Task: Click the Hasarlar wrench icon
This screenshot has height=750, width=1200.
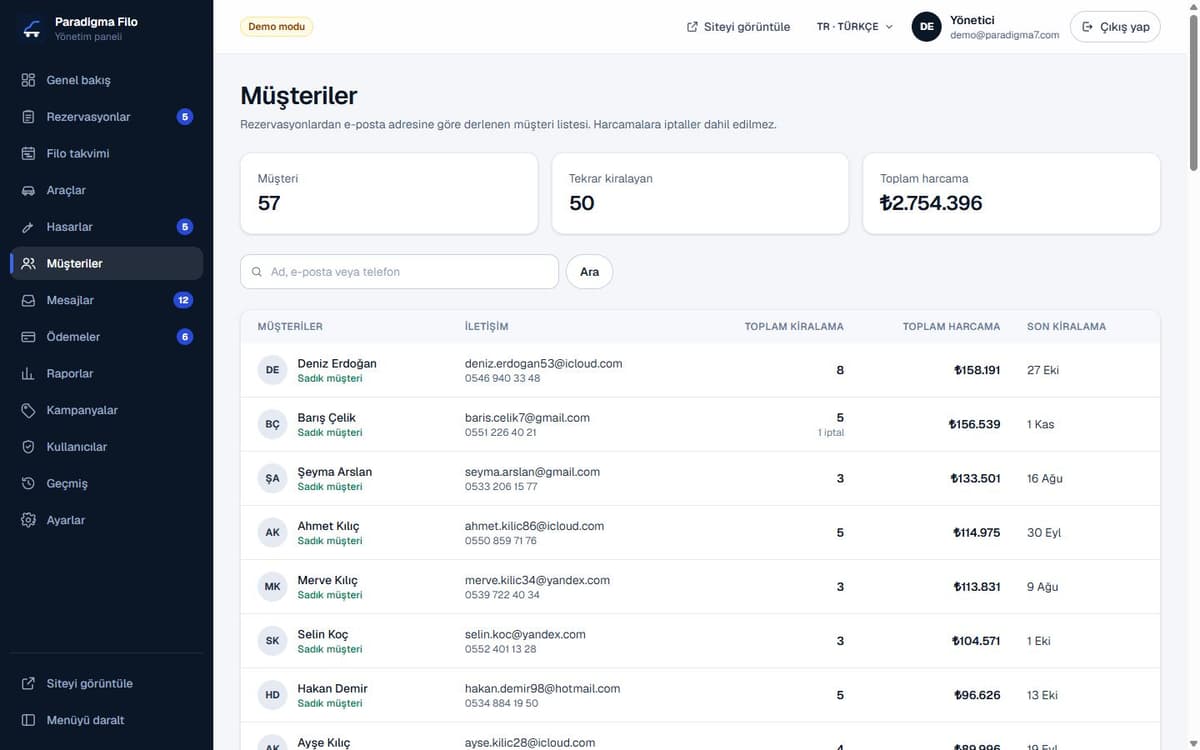Action: tap(28, 227)
